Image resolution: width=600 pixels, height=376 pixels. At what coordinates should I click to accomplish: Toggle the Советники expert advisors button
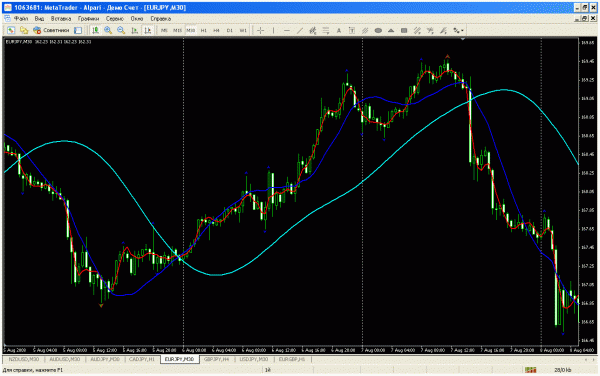click(x=51, y=30)
